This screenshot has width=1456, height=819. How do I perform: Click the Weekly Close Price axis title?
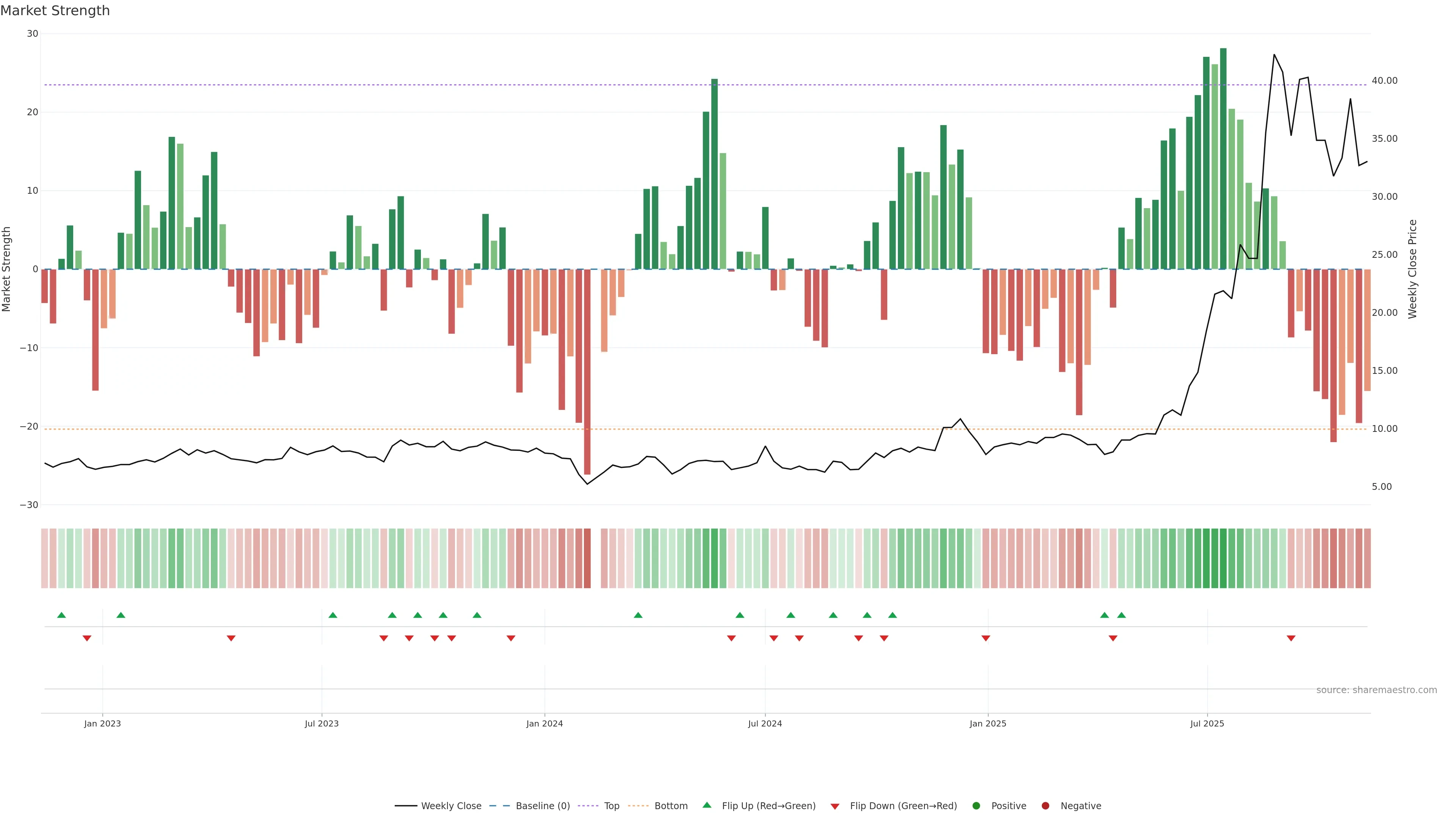1412,269
